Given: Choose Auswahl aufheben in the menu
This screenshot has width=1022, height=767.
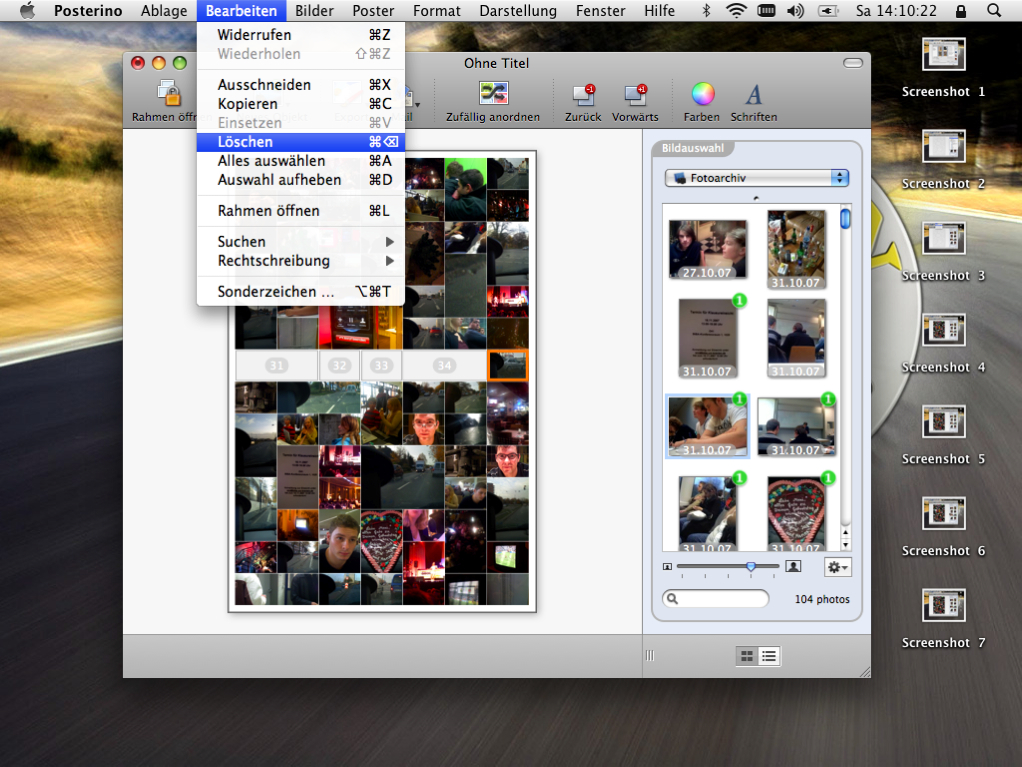Looking at the screenshot, I should 300,180.
